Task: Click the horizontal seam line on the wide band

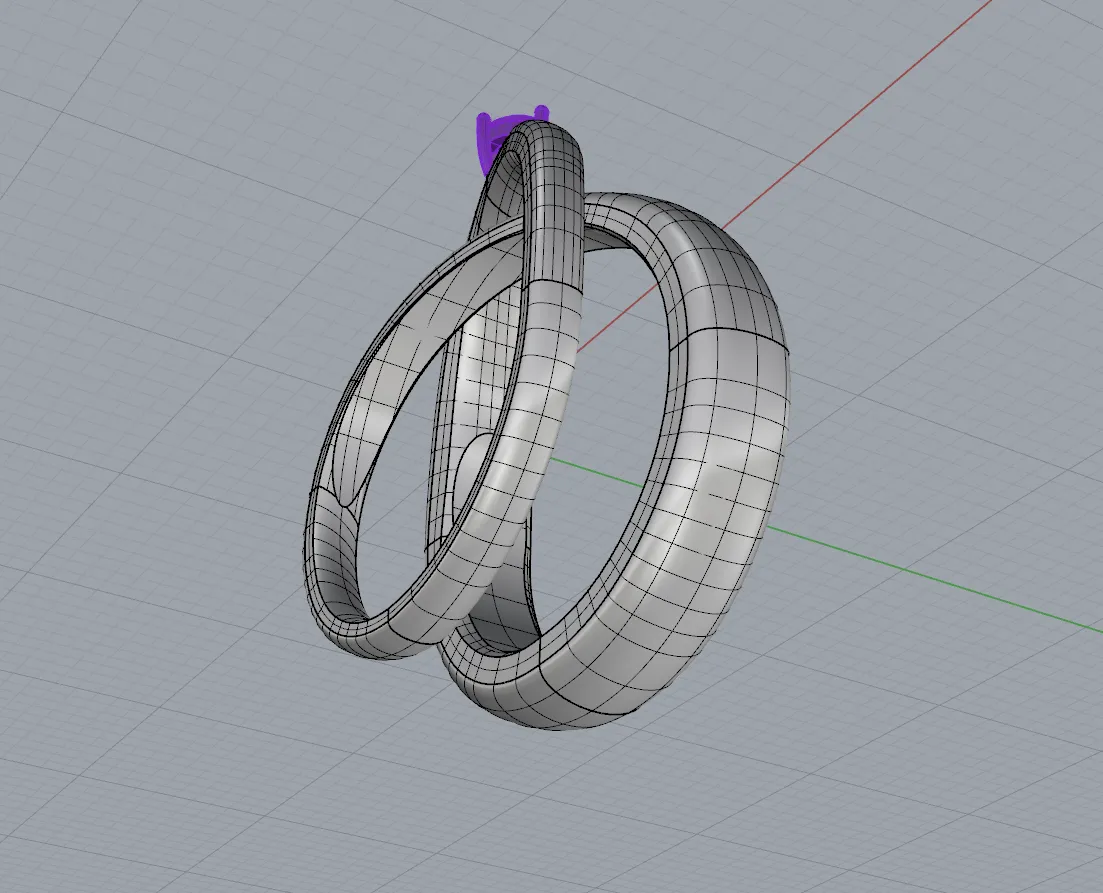Action: 730,334
